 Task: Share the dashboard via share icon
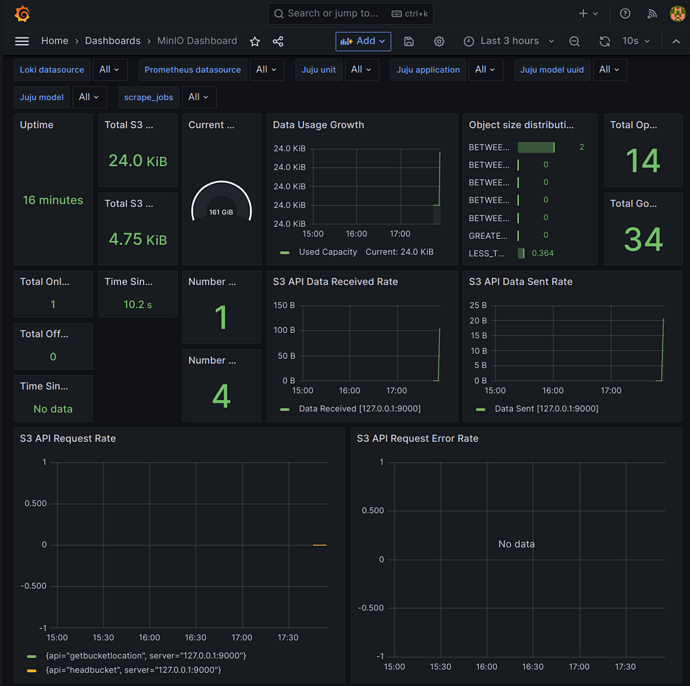click(x=278, y=41)
